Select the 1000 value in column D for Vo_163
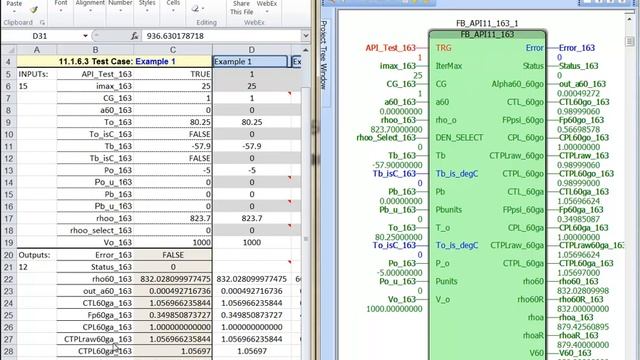640x360 pixels. point(251,242)
